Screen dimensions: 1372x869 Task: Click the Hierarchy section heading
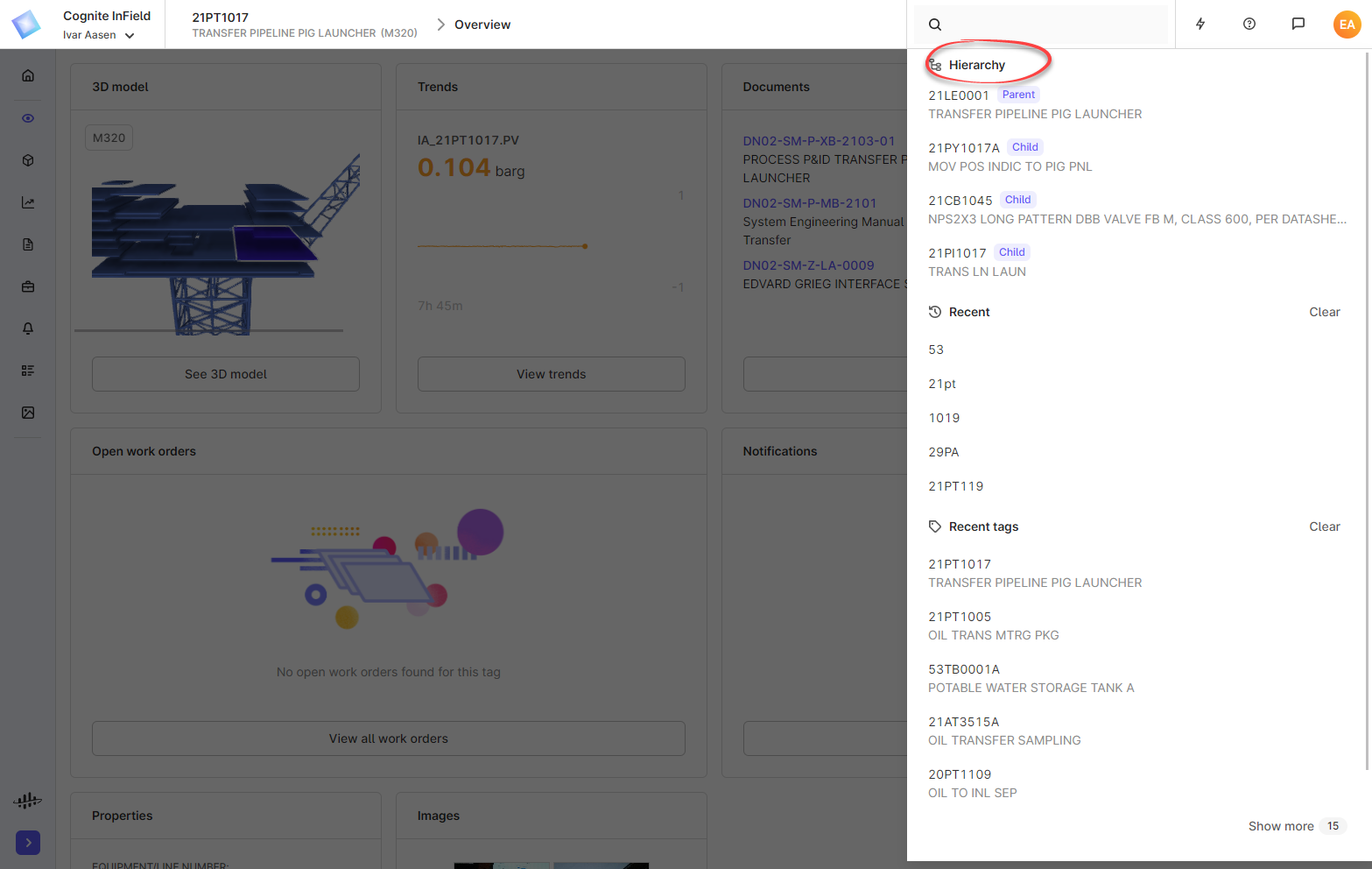pos(976,65)
